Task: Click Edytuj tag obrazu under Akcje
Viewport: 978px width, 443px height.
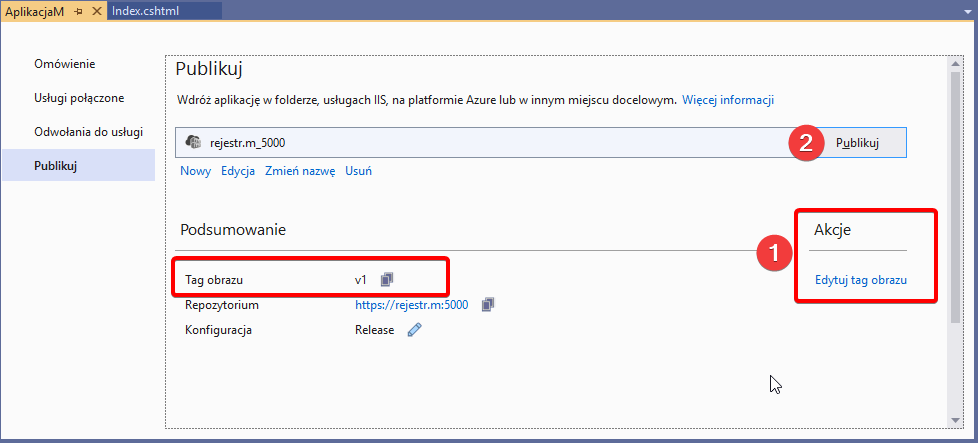Action: pos(860,280)
